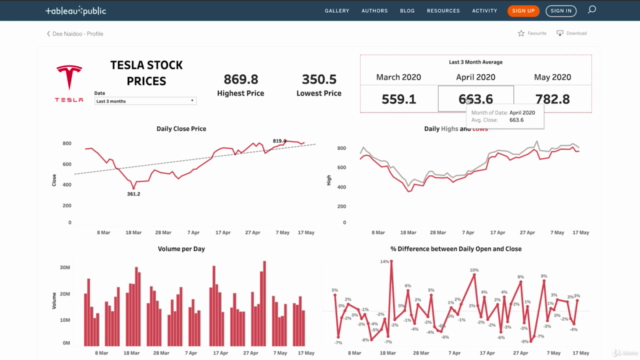This screenshot has width=640, height=360.
Task: Open the Gallery menu
Action: coord(337,11)
